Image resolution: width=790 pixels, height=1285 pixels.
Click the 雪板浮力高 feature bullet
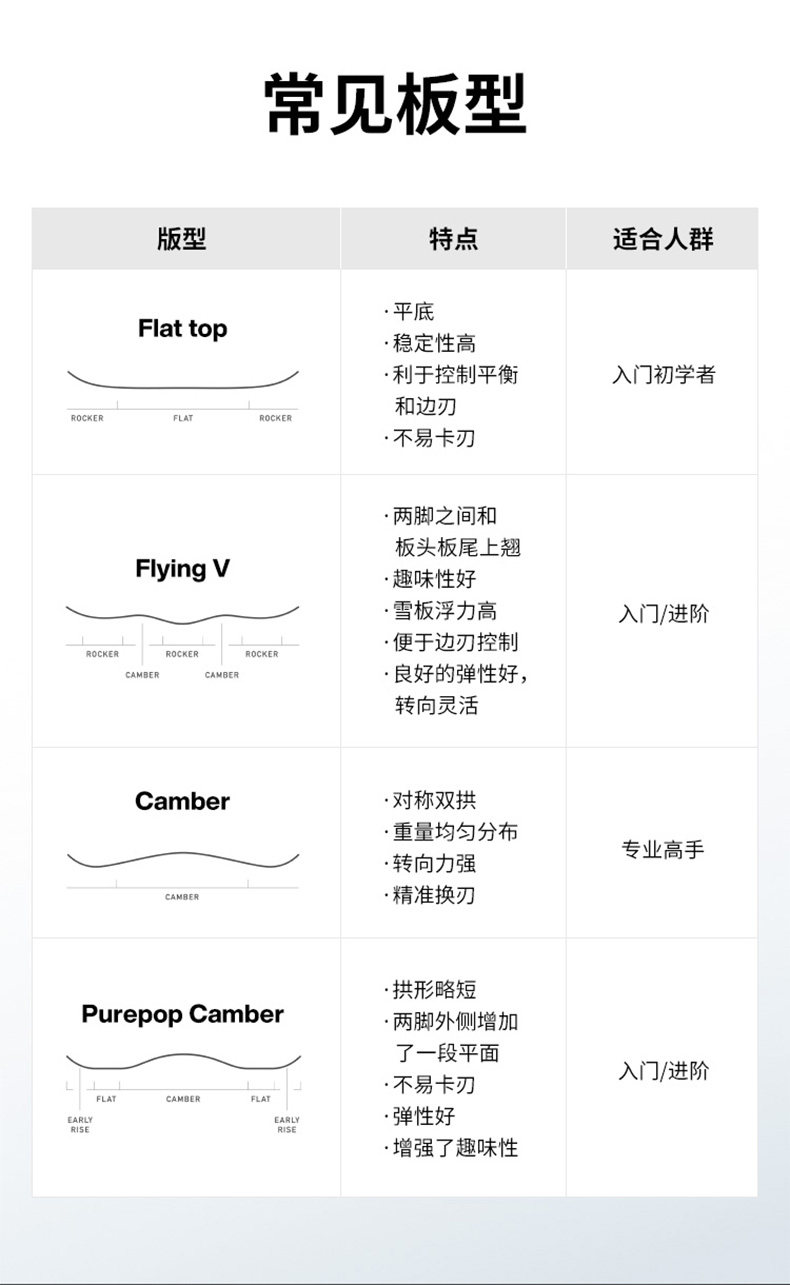pyautogui.click(x=444, y=611)
